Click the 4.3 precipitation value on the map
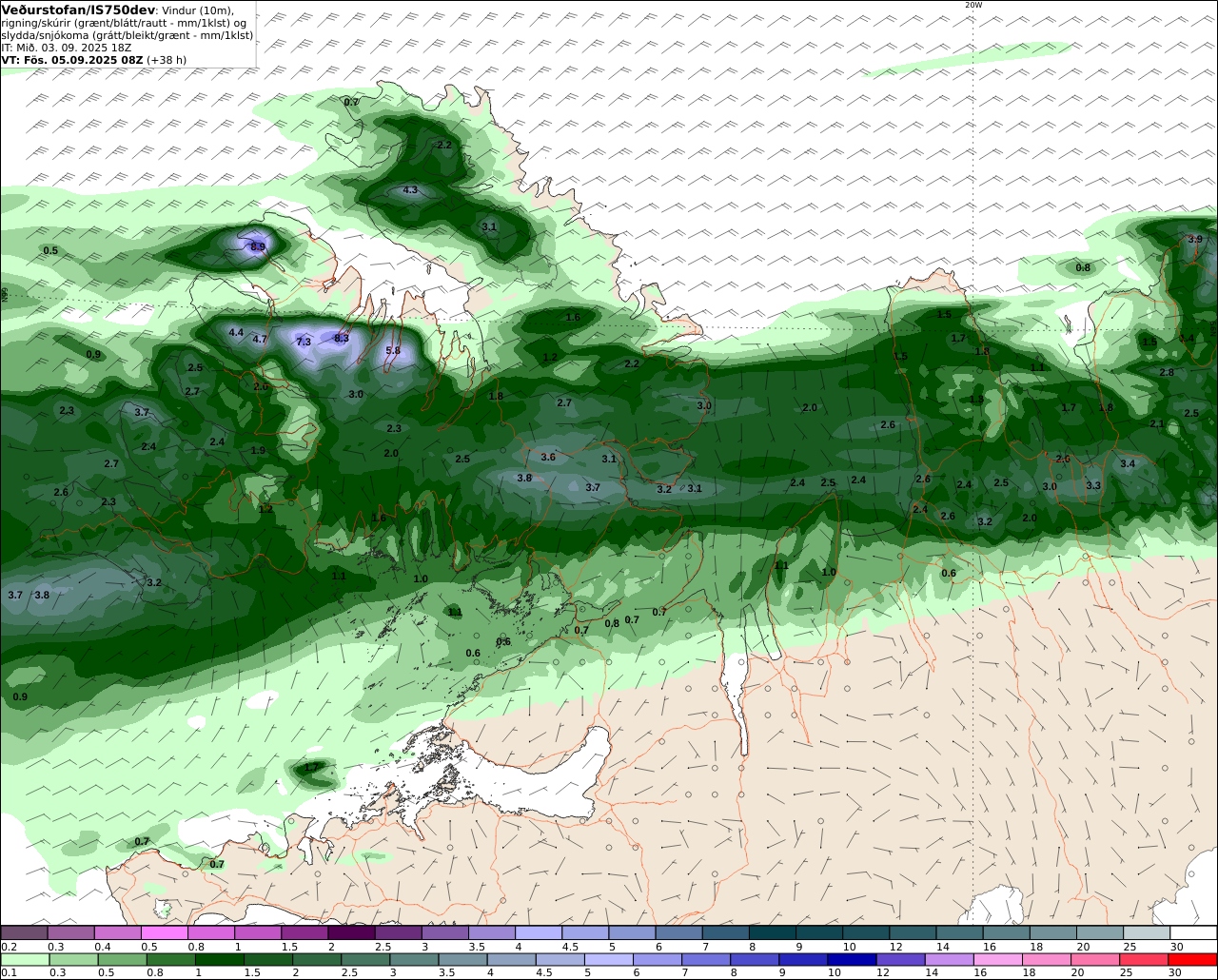Image resolution: width=1218 pixels, height=980 pixels. (410, 190)
